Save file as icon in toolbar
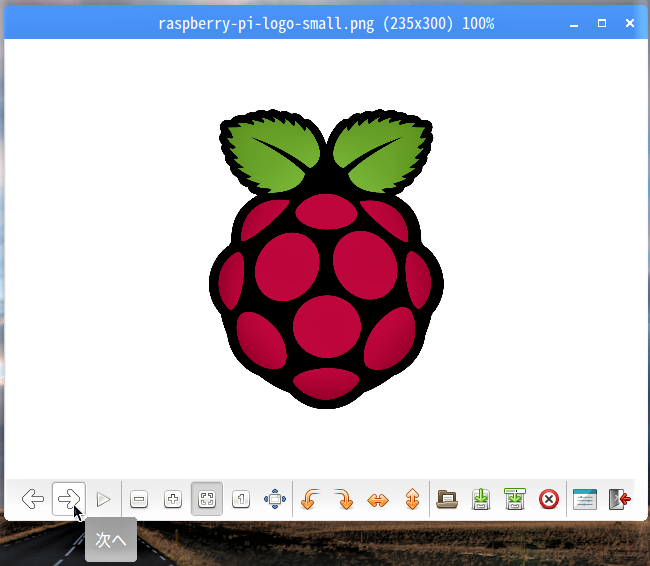Screen dimensions: 650x566 [x=515, y=499]
